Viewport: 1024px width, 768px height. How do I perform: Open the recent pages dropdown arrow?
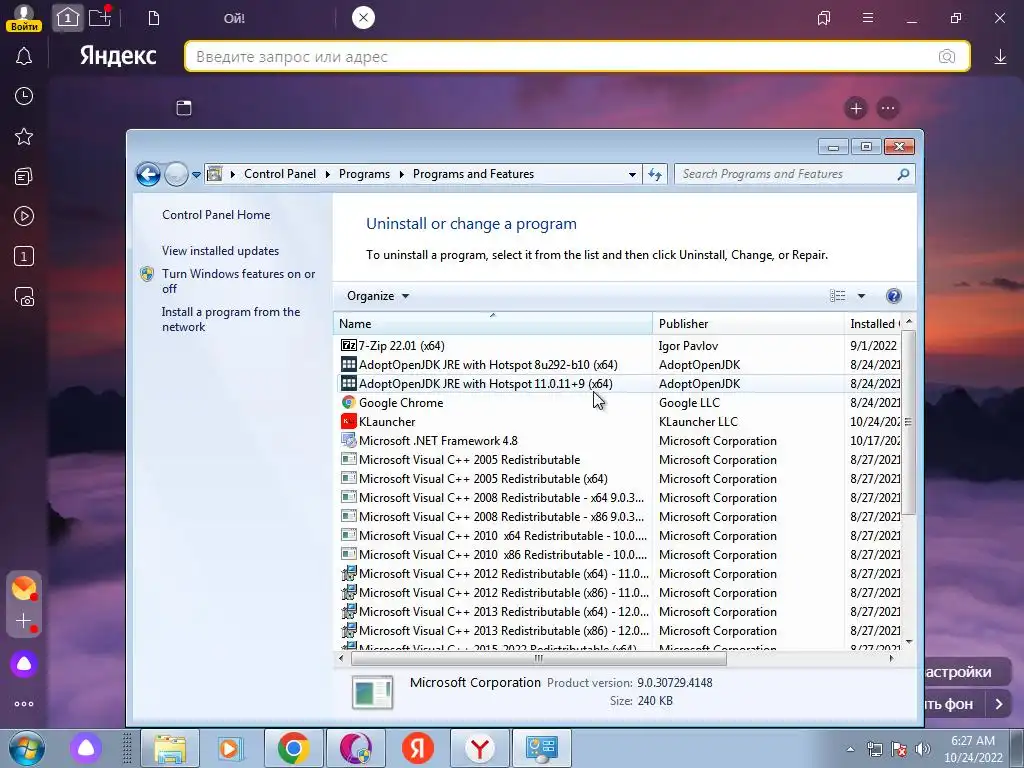click(x=196, y=175)
